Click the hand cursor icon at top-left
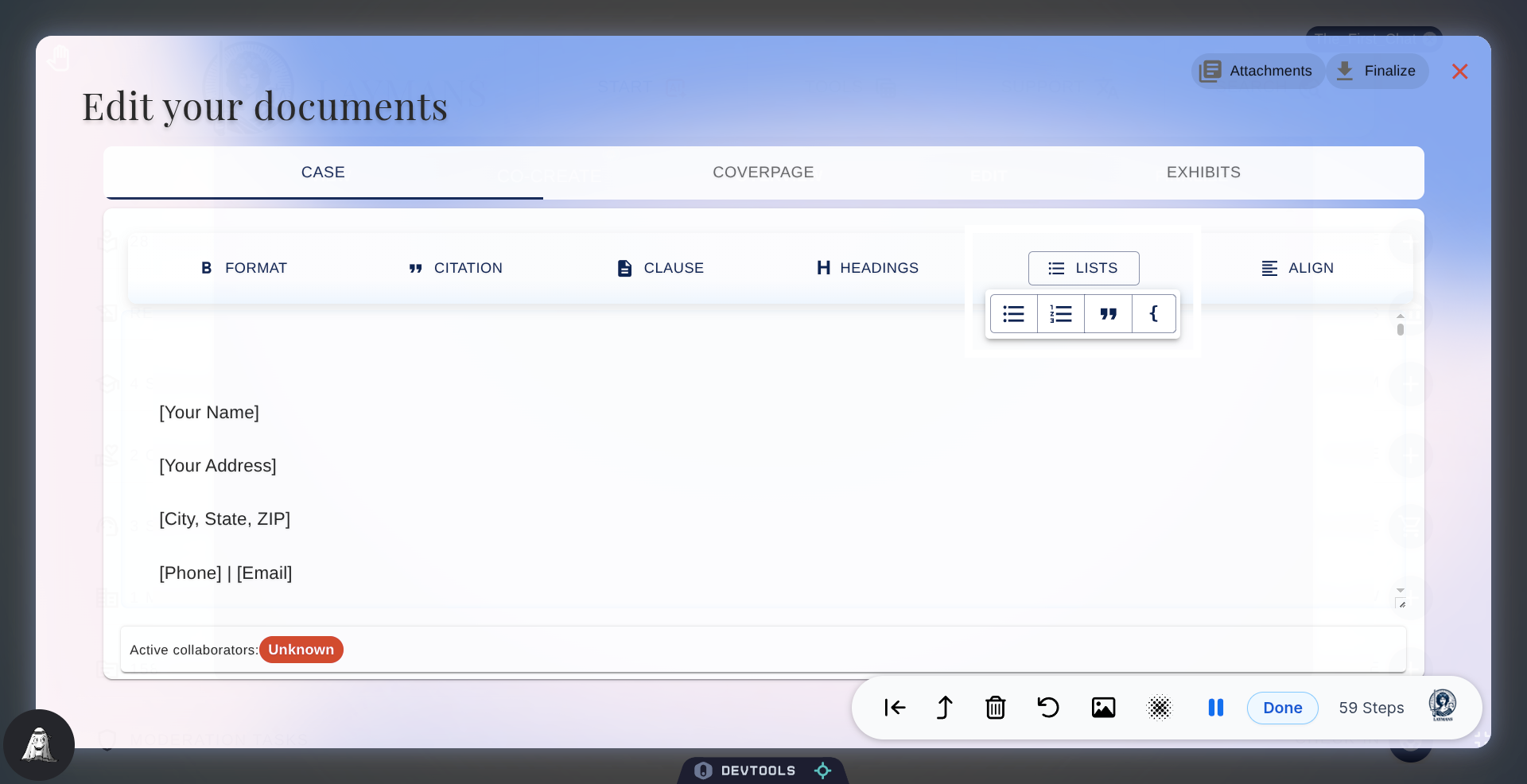Viewport: 1527px width, 784px height. click(59, 58)
